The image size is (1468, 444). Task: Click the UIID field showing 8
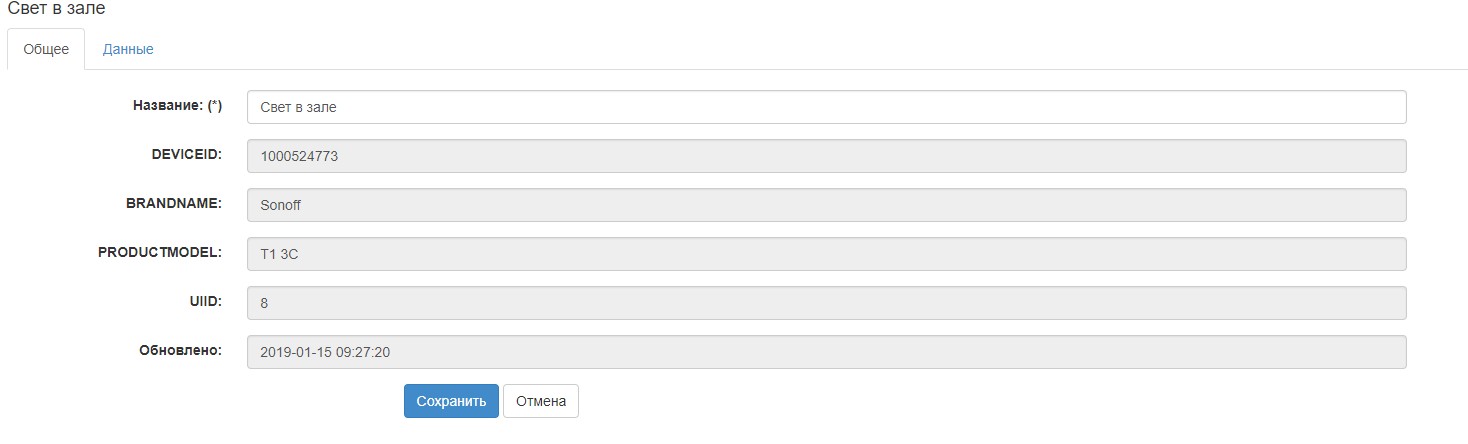(x=826, y=303)
